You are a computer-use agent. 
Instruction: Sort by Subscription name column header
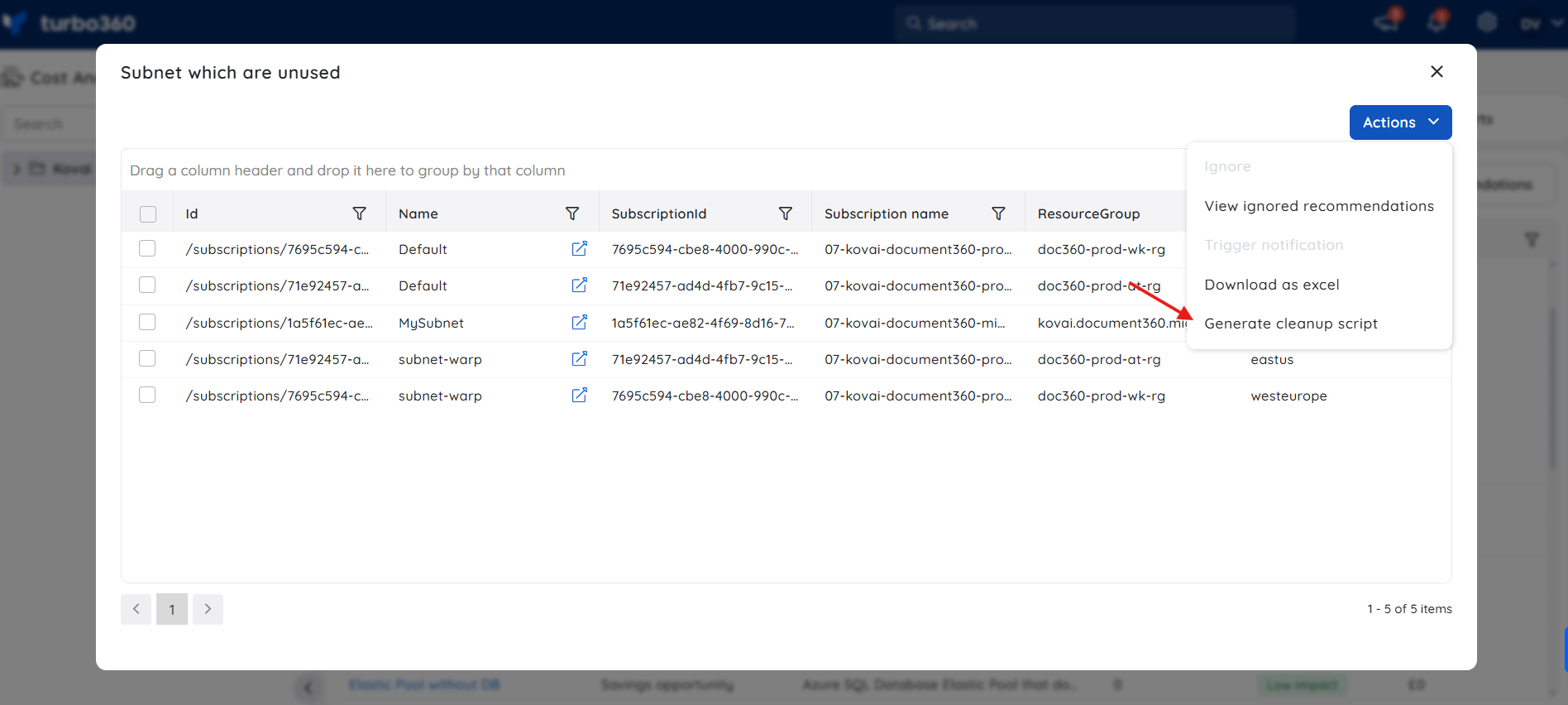click(x=887, y=213)
